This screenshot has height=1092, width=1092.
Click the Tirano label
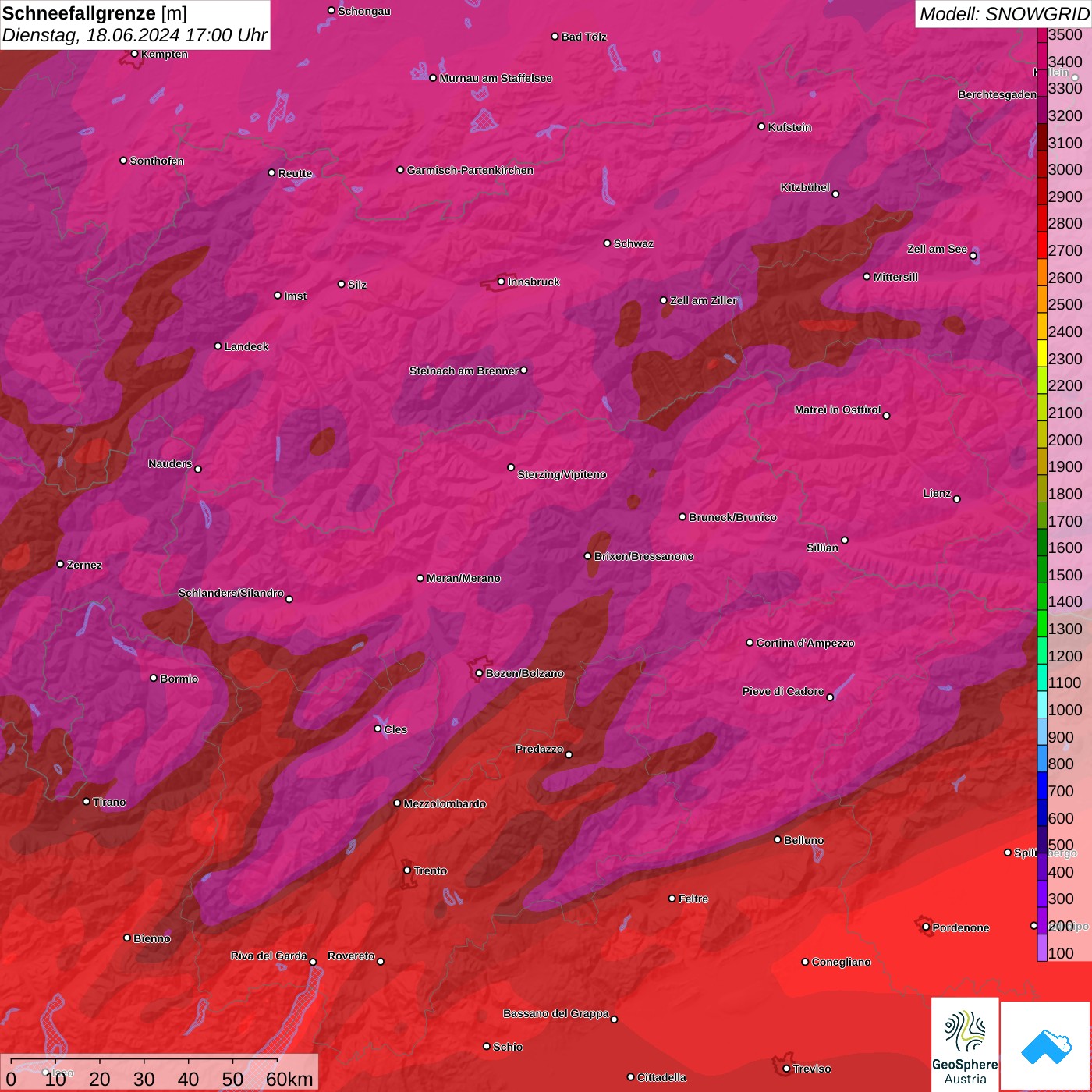pos(109,802)
